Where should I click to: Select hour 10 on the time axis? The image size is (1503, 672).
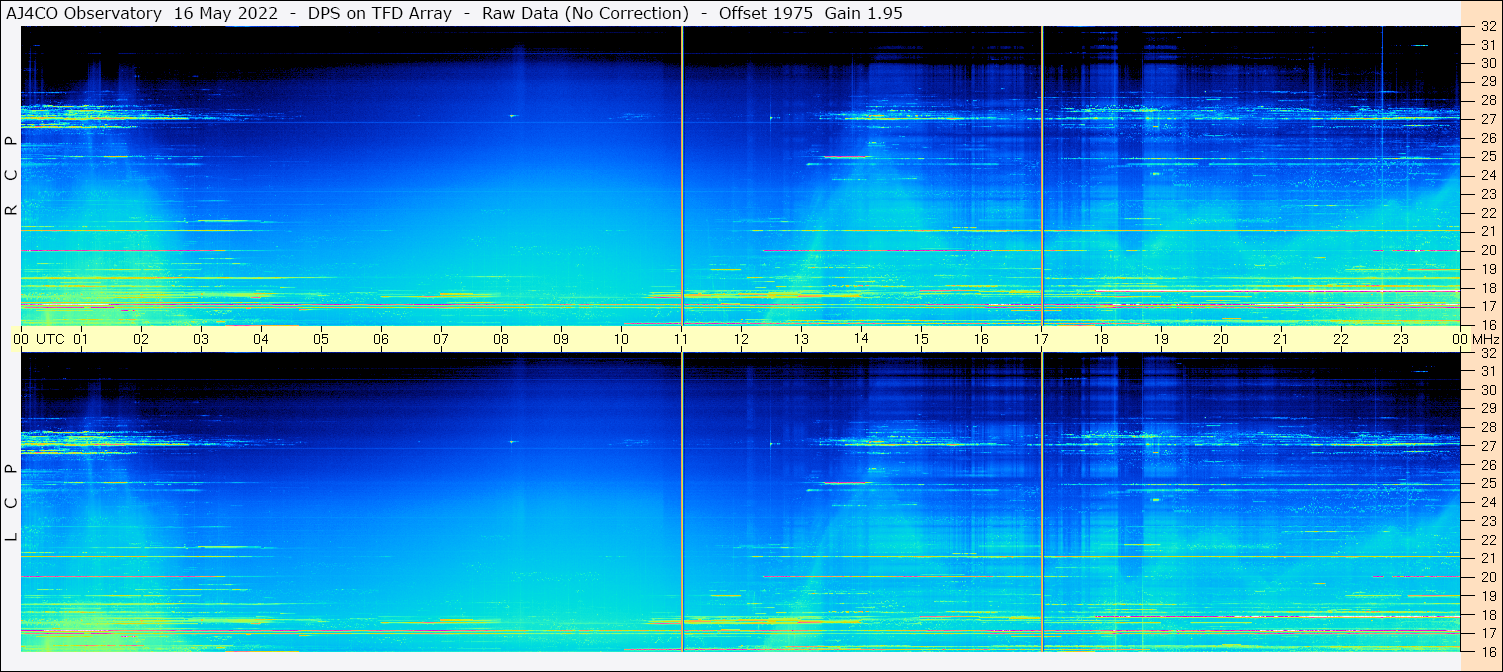pyautogui.click(x=621, y=339)
